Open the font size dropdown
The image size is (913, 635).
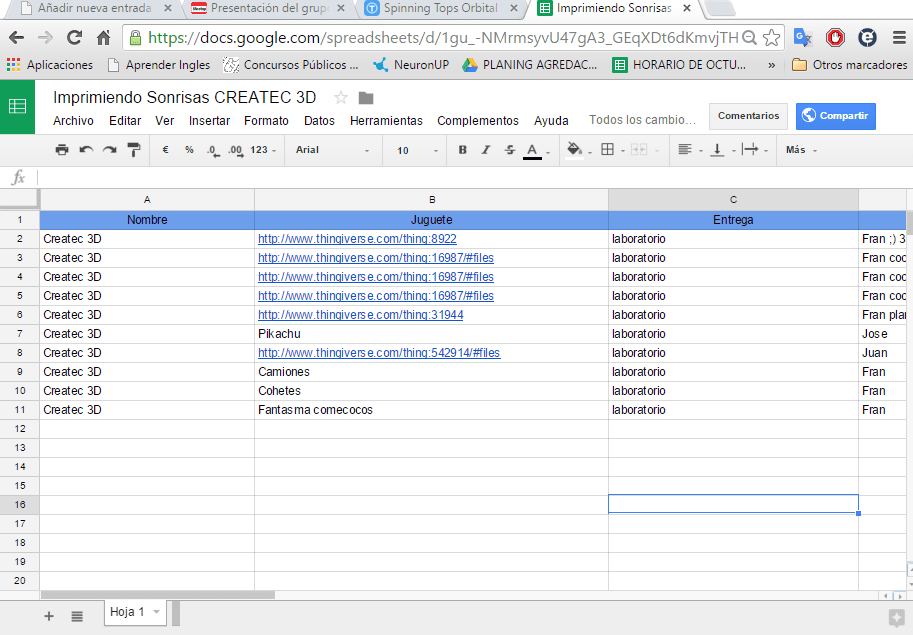click(413, 150)
